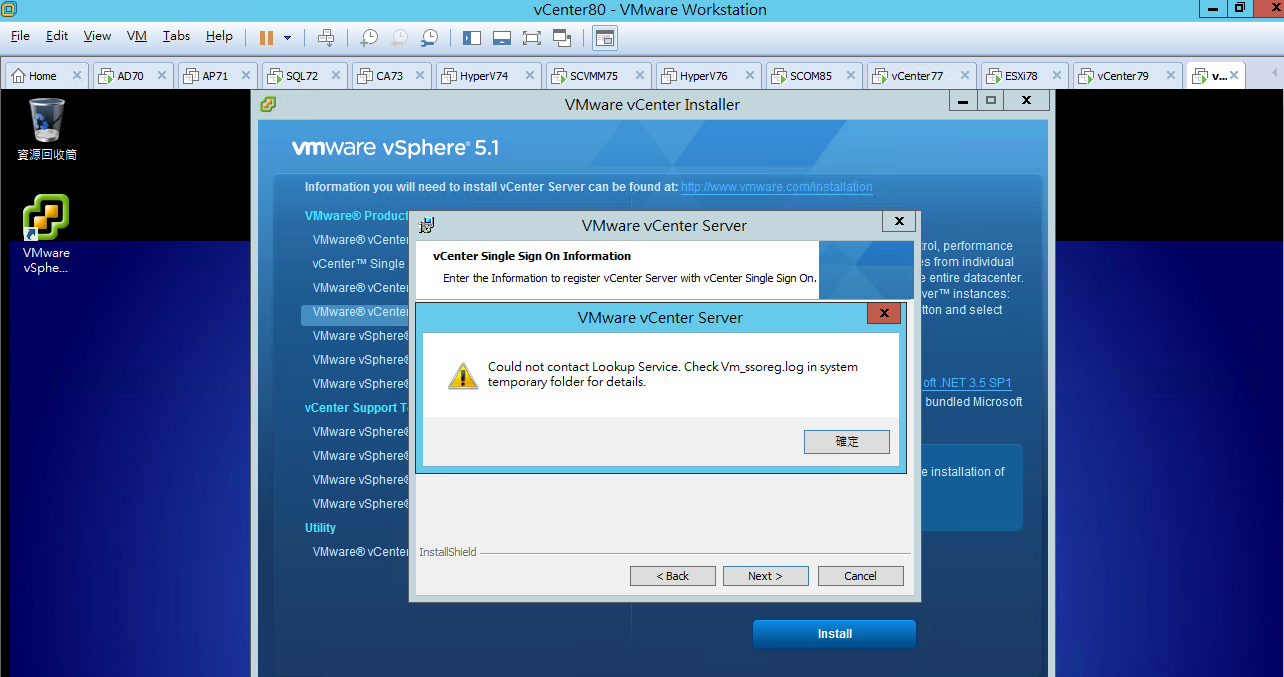The height and width of the screenshot is (677, 1284).
Task: Minimize the VMware vCenter Installer window
Action: point(962,101)
